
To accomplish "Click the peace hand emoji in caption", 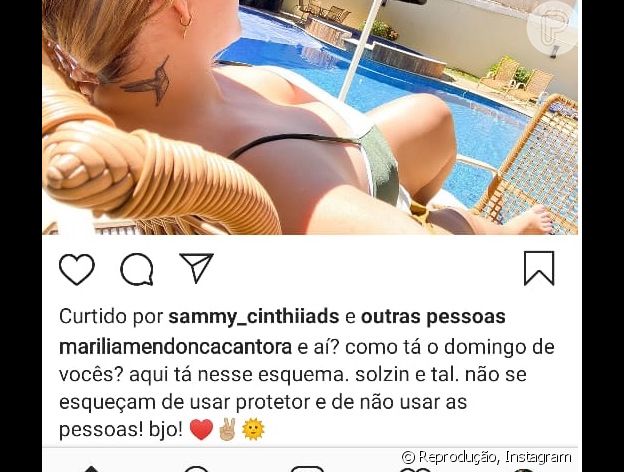I will (x=228, y=429).
